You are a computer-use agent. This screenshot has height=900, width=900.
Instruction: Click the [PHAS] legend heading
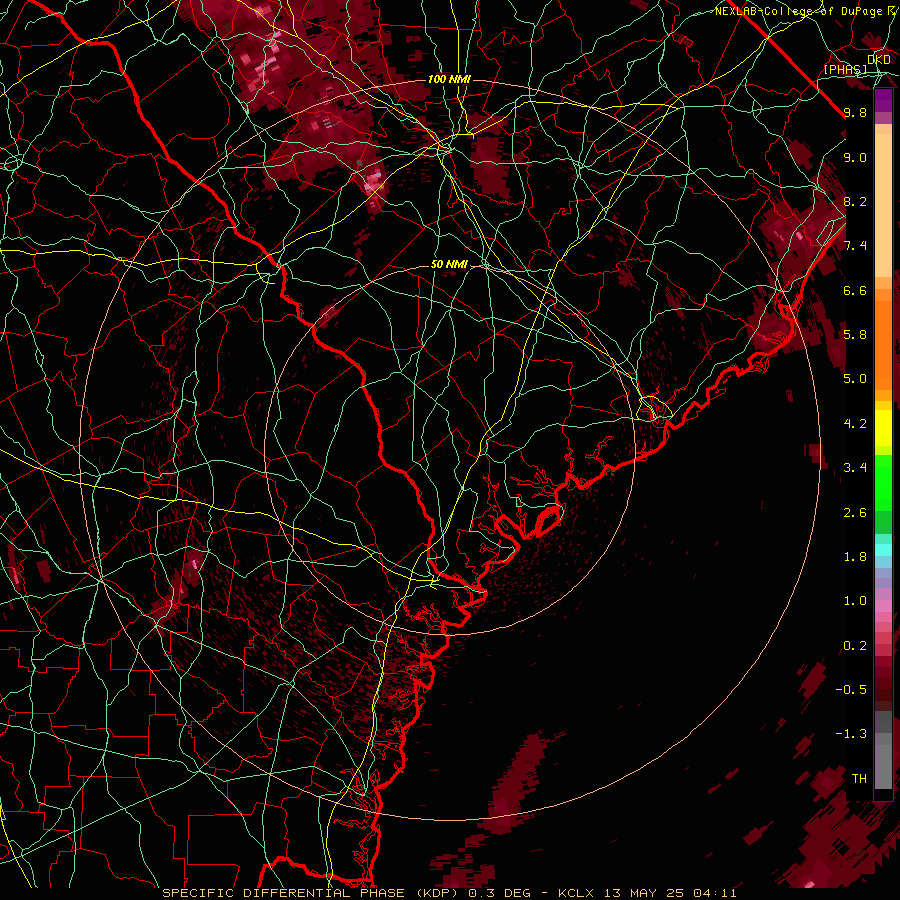pyautogui.click(x=845, y=70)
